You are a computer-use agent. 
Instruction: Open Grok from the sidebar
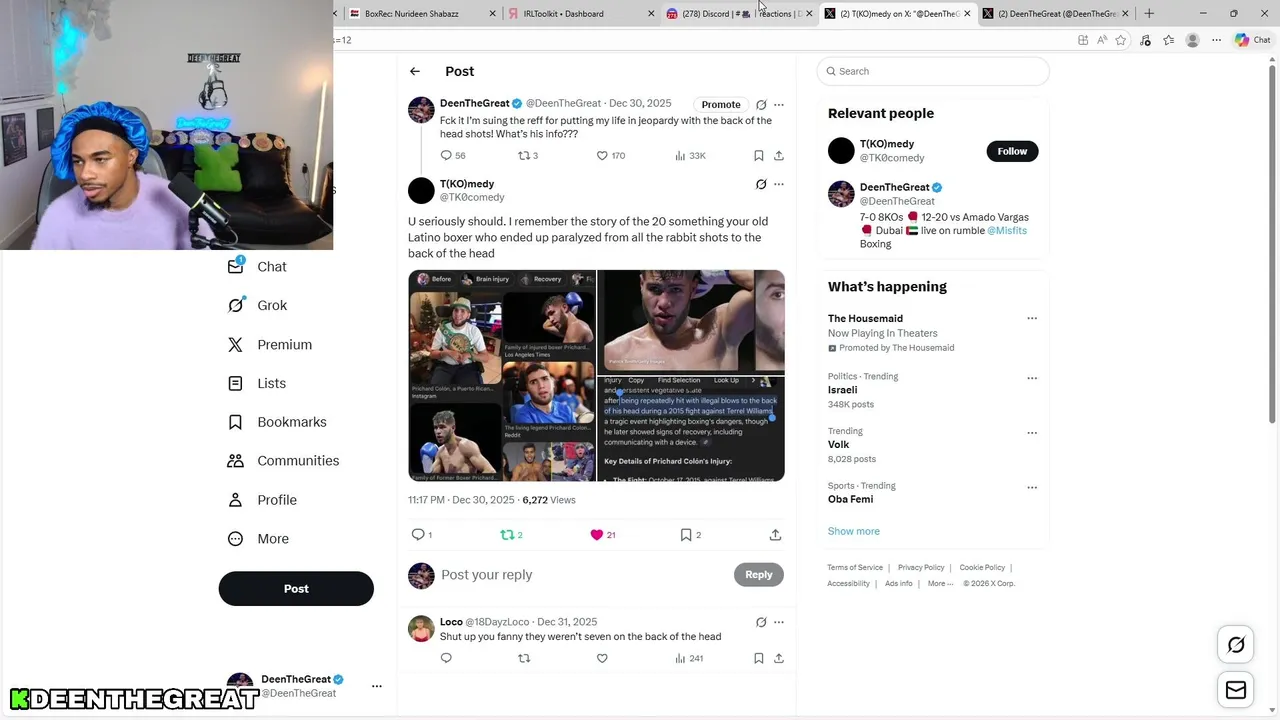257,305
